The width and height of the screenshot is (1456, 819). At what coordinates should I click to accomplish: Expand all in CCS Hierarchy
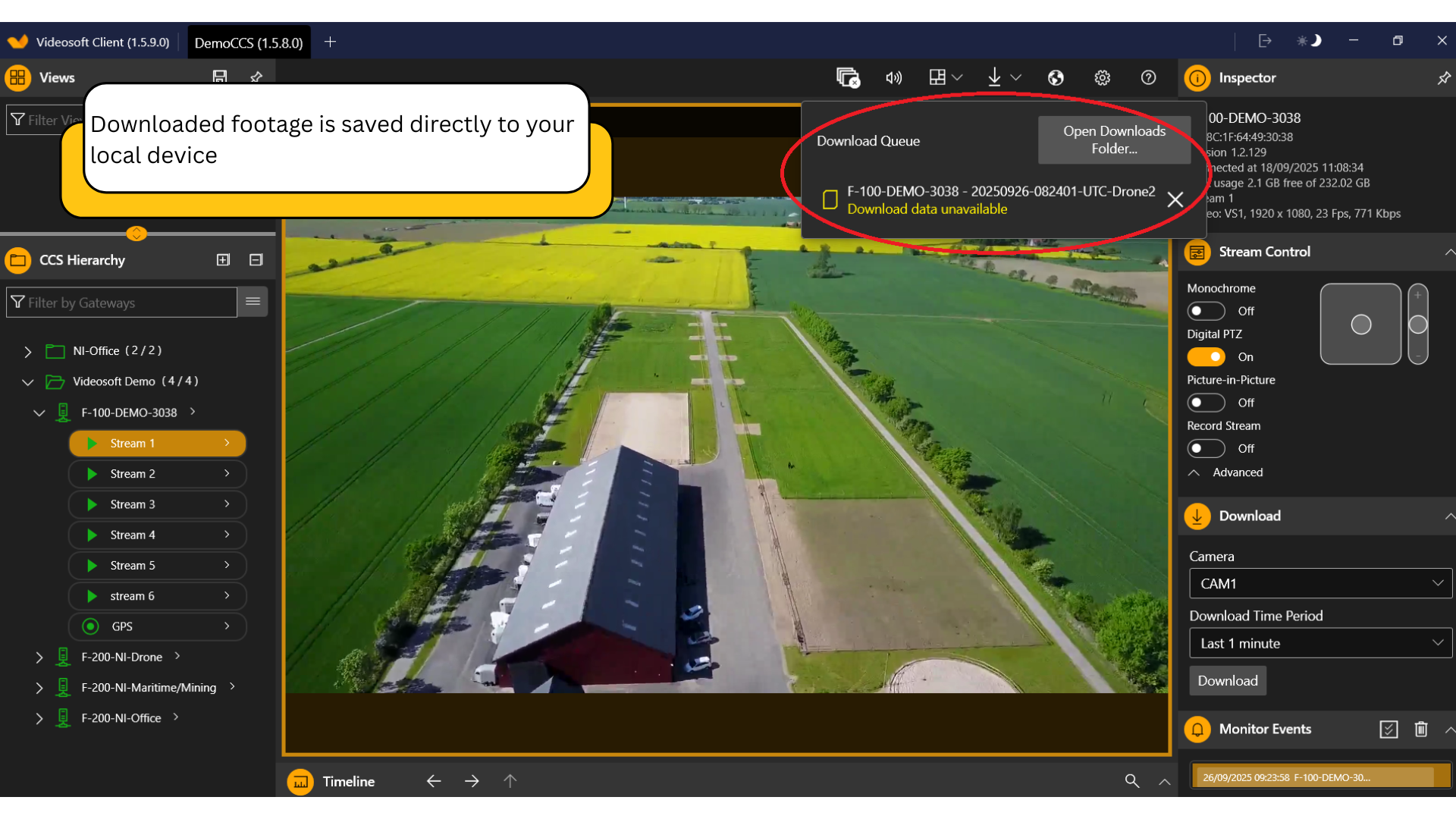coord(223,259)
